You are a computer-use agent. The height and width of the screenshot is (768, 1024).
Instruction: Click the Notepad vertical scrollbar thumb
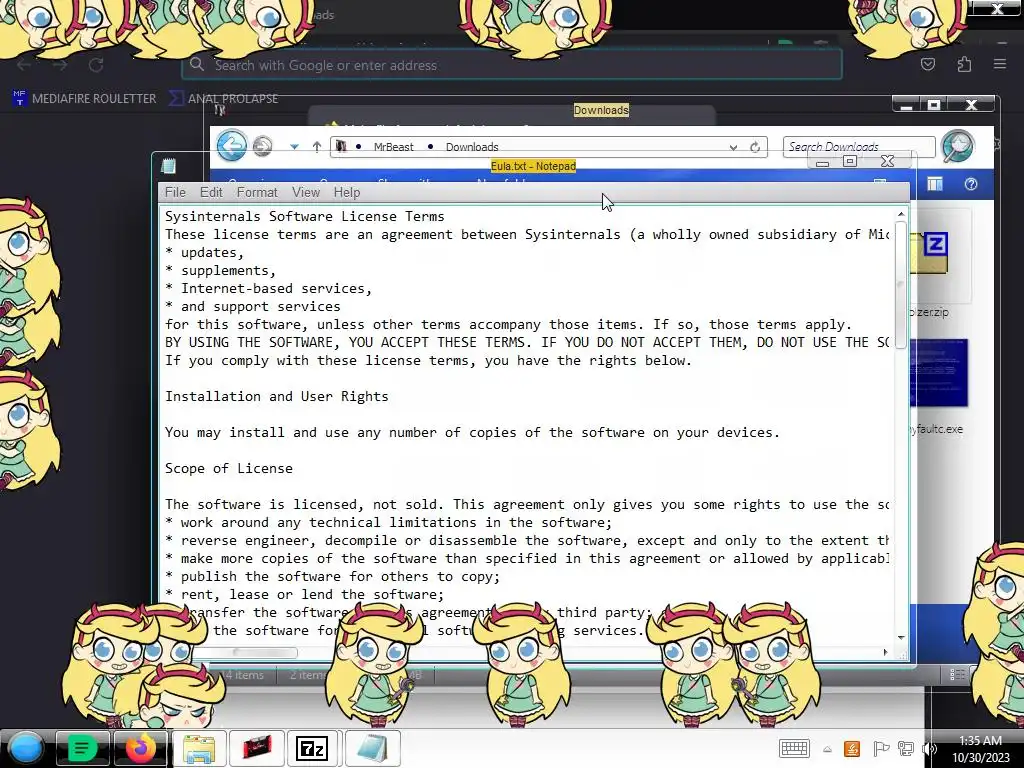pos(901,285)
